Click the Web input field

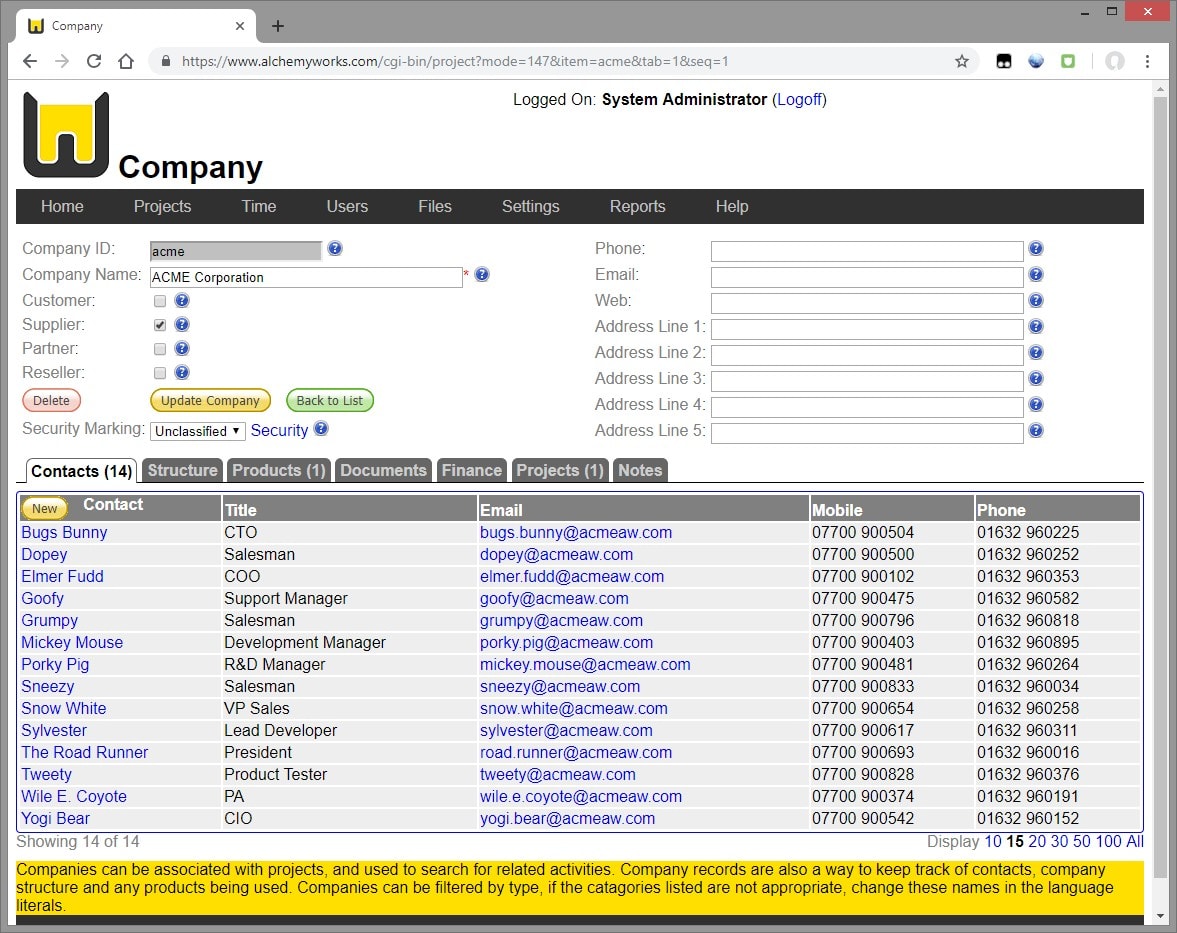pyautogui.click(x=867, y=302)
